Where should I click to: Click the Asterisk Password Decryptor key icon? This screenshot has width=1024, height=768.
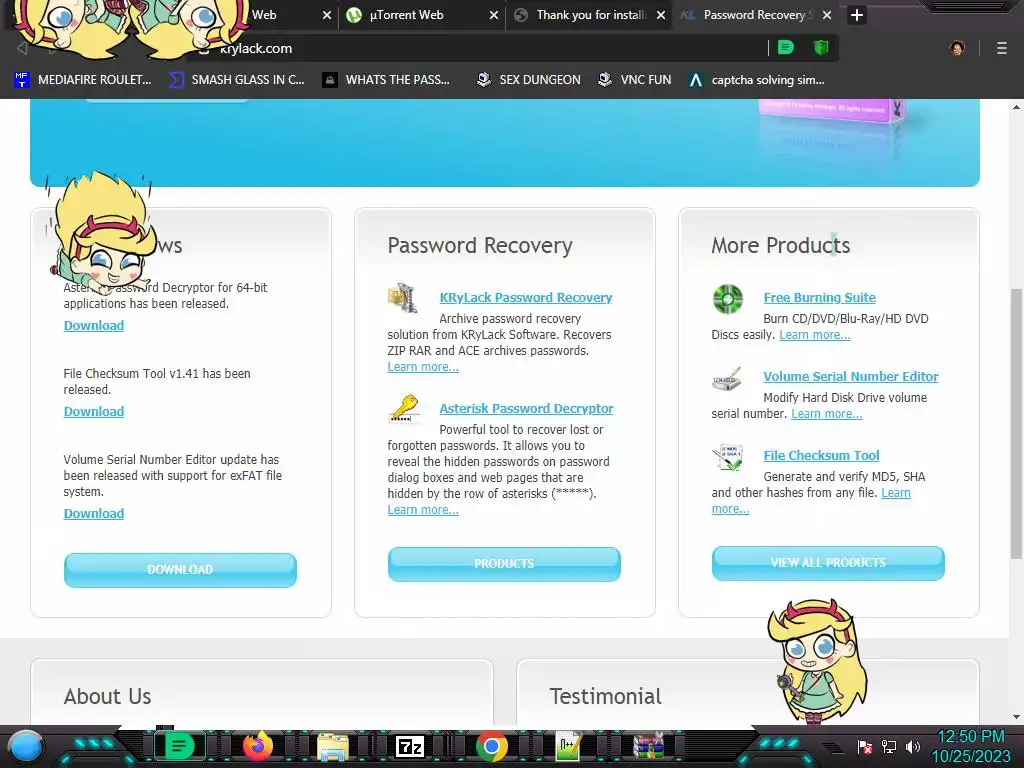tap(404, 409)
